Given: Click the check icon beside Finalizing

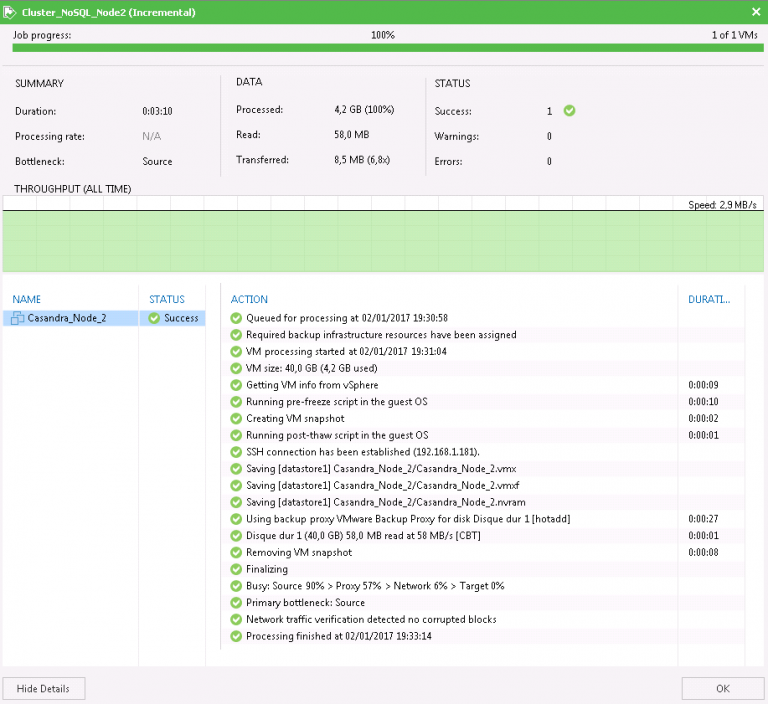Looking at the screenshot, I should [236, 569].
